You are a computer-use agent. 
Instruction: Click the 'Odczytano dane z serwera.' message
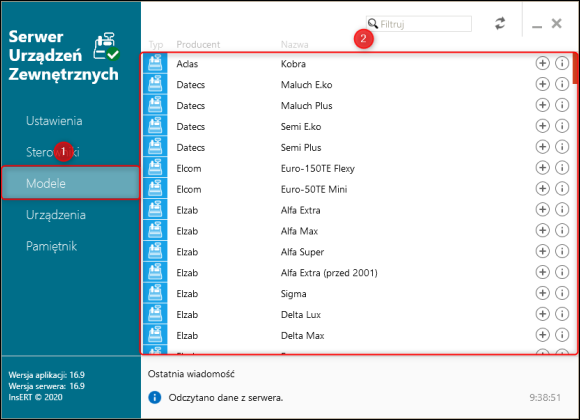click(226, 397)
